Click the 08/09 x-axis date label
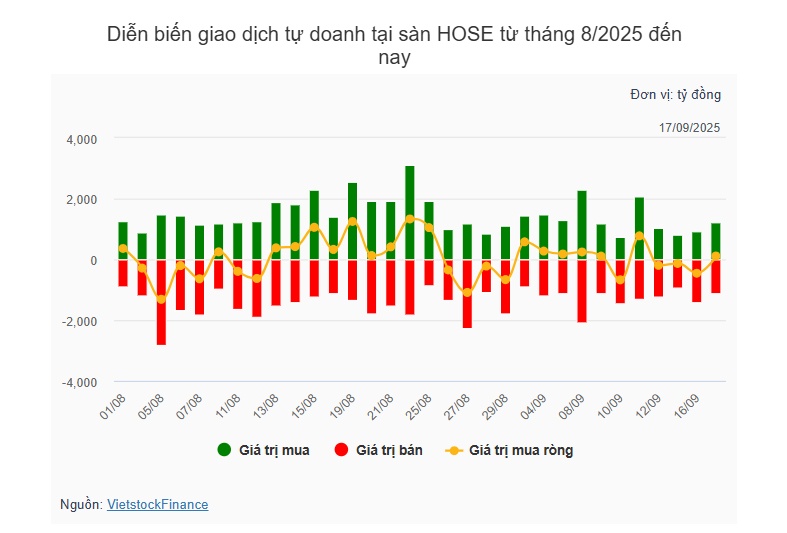The width and height of the screenshot is (787, 533). pyautogui.click(x=572, y=406)
